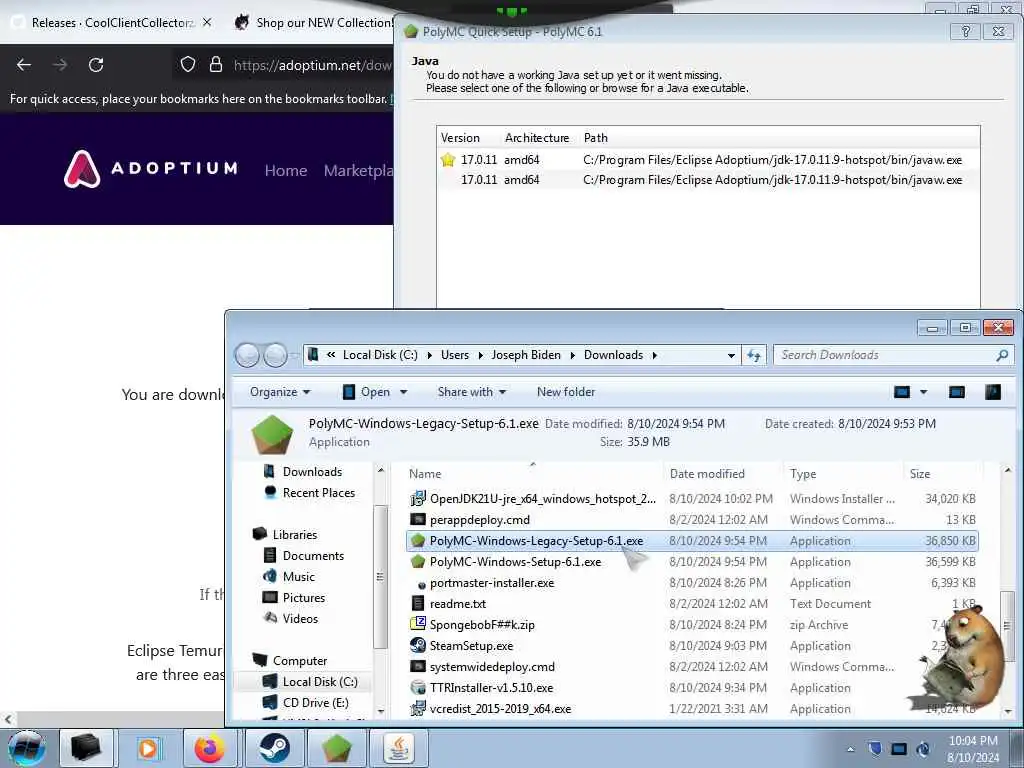The width and height of the screenshot is (1024, 768).
Task: Select readme.txt file
Action: 692,603
